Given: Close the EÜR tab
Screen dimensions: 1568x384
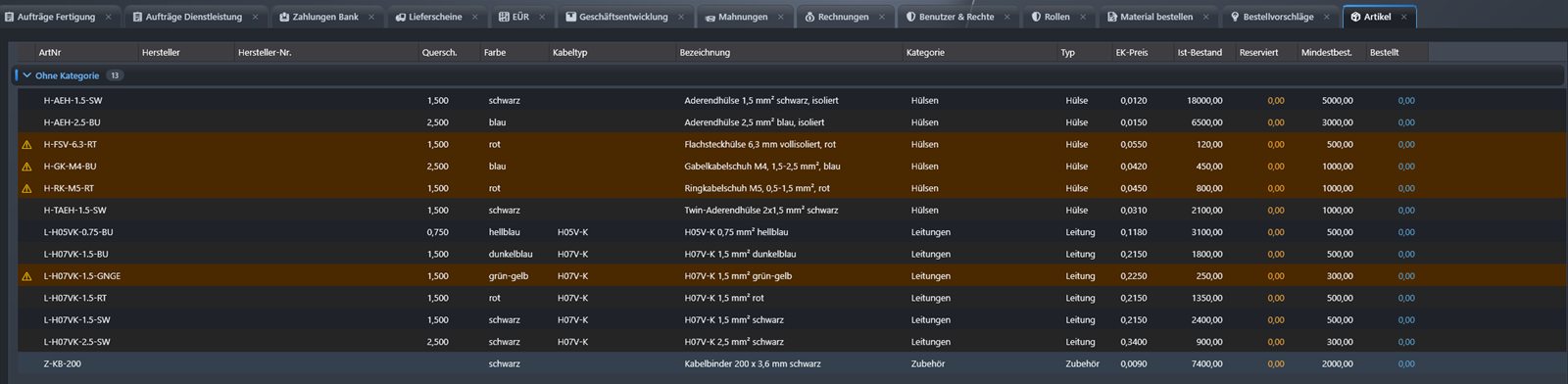Looking at the screenshot, I should 543,17.
